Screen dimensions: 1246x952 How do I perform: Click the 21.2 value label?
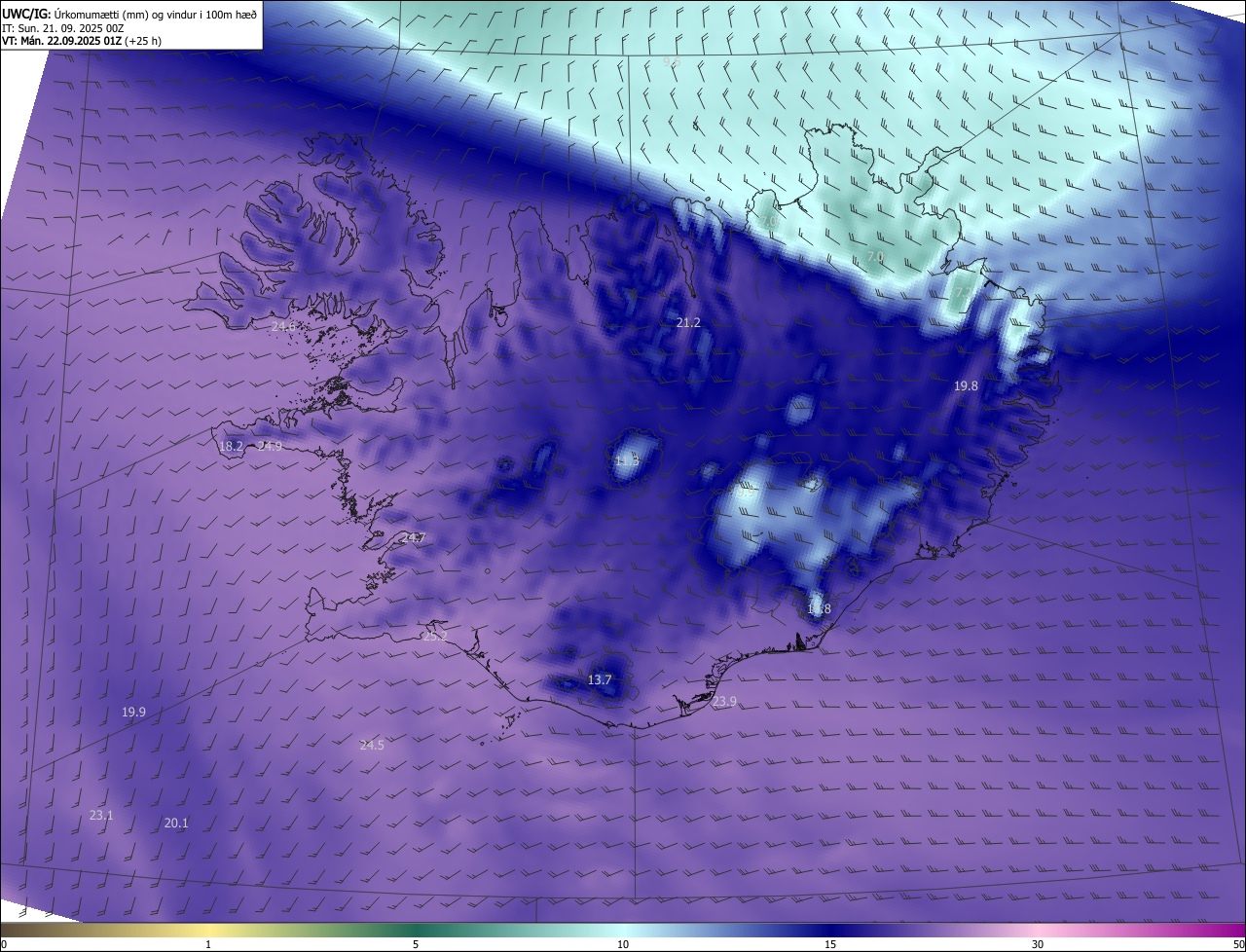tap(688, 322)
